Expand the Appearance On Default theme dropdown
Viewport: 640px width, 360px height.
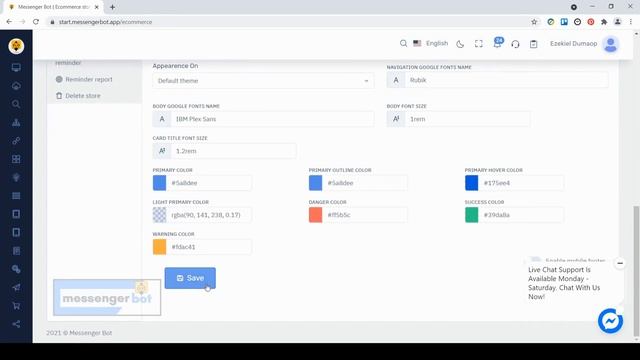click(263, 81)
